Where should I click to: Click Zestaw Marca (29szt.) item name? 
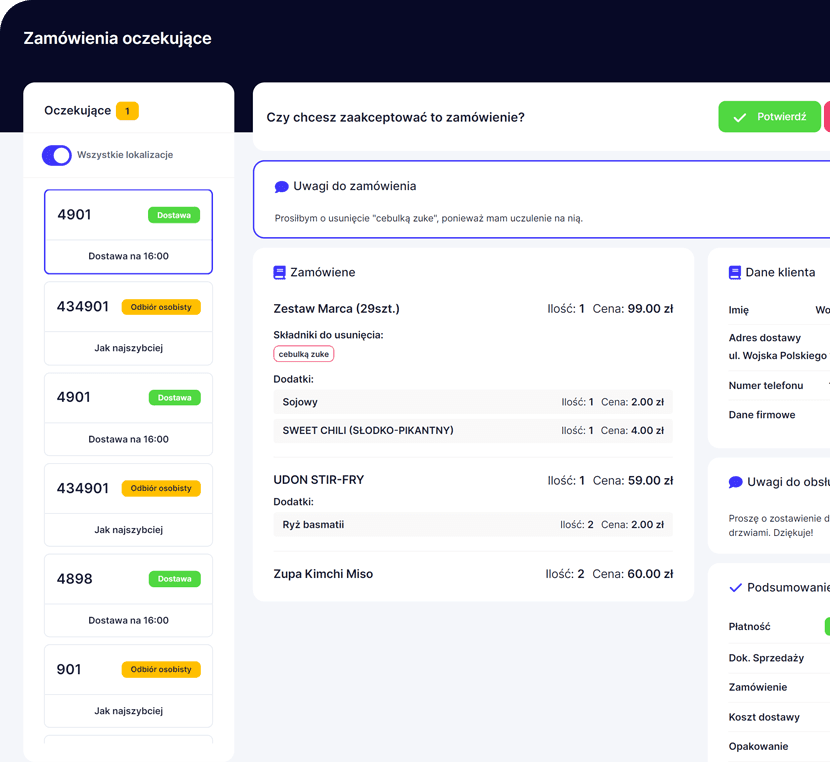tap(336, 309)
